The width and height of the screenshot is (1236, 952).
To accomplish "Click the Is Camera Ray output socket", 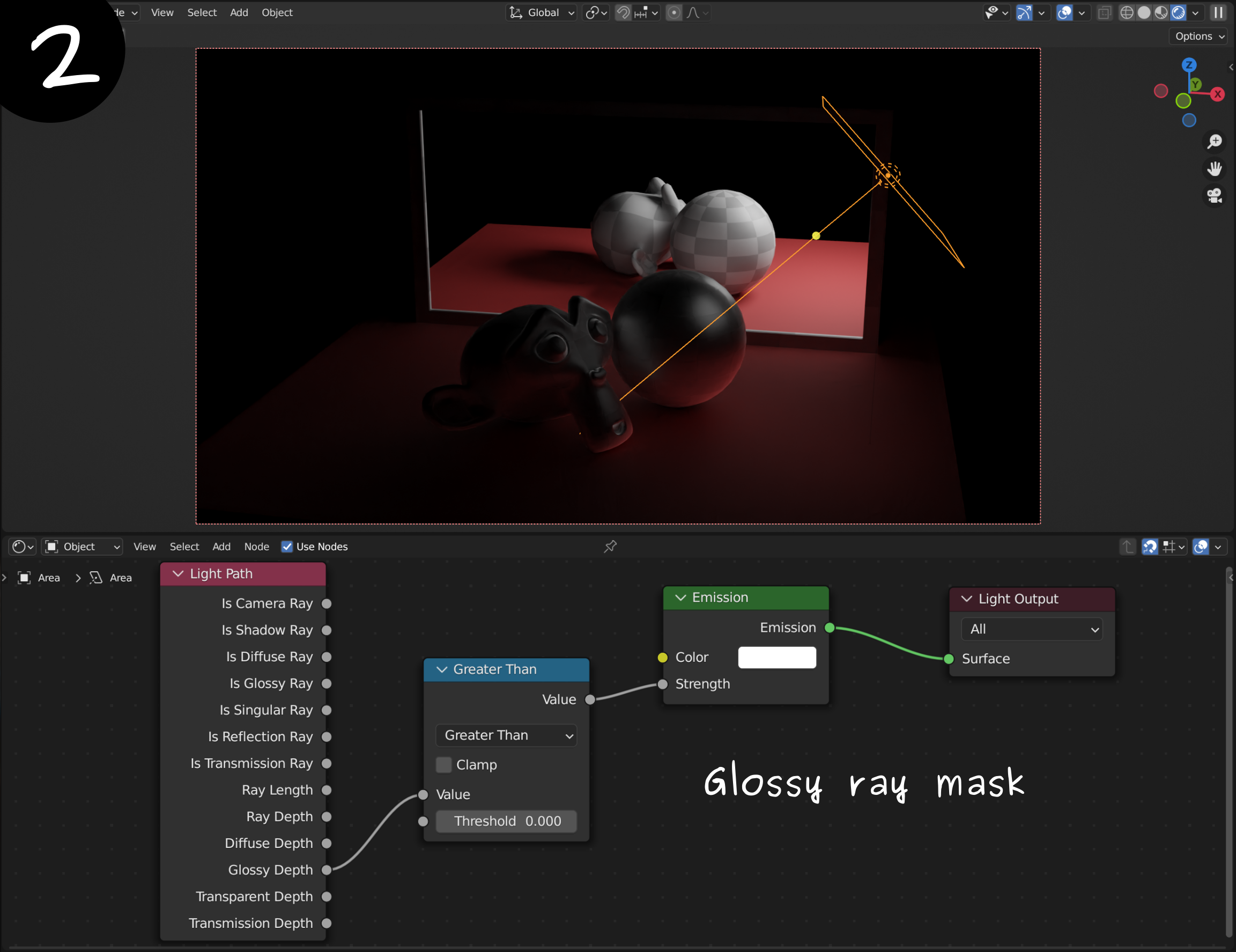I will pyautogui.click(x=327, y=603).
